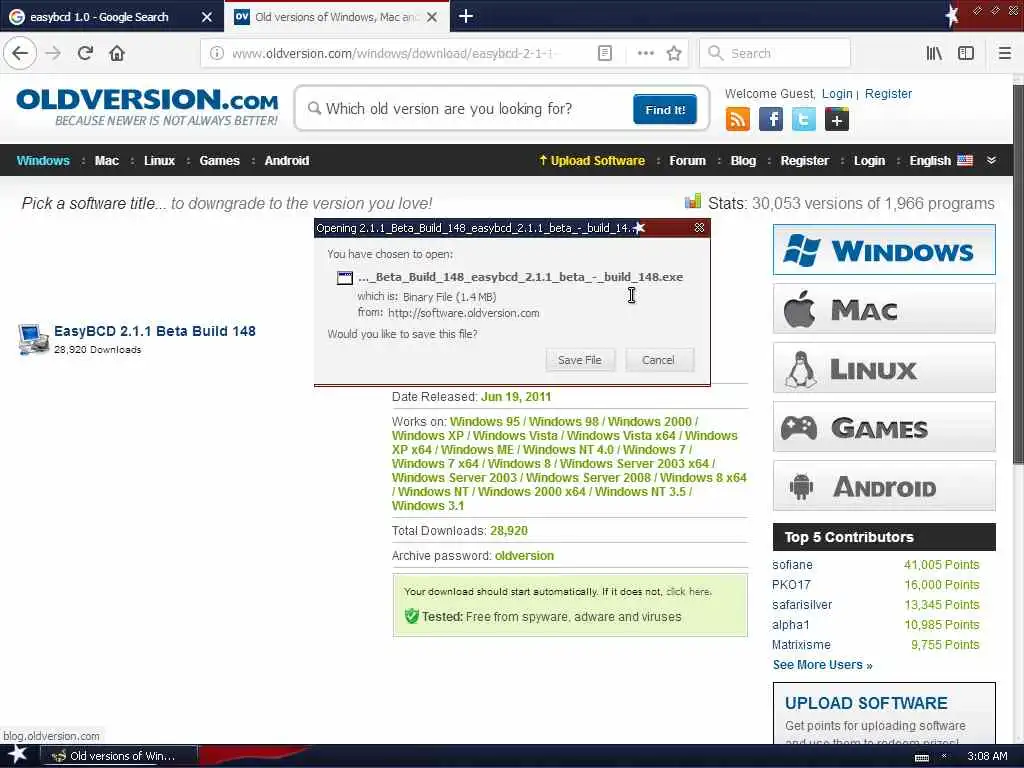Expand the double-chevron language dropdown arrow
This screenshot has height=768, width=1024.
(x=991, y=160)
